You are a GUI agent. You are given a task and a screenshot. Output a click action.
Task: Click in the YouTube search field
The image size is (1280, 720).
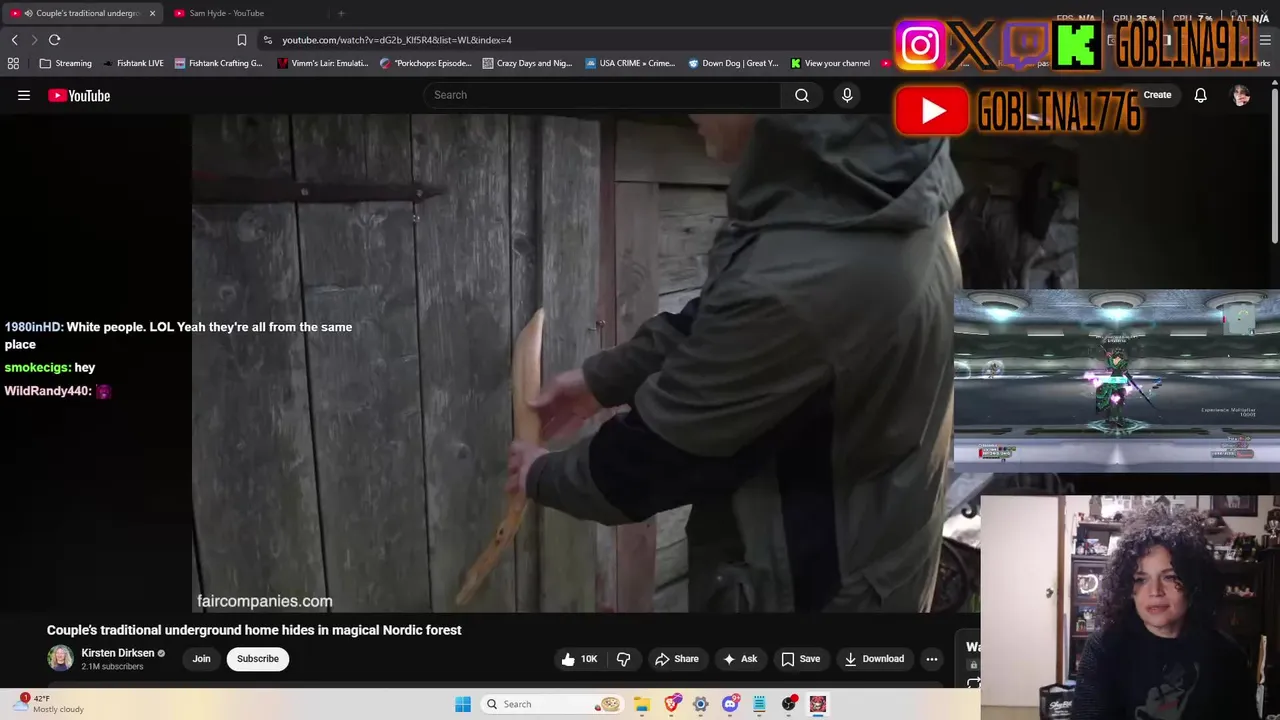click(x=603, y=95)
